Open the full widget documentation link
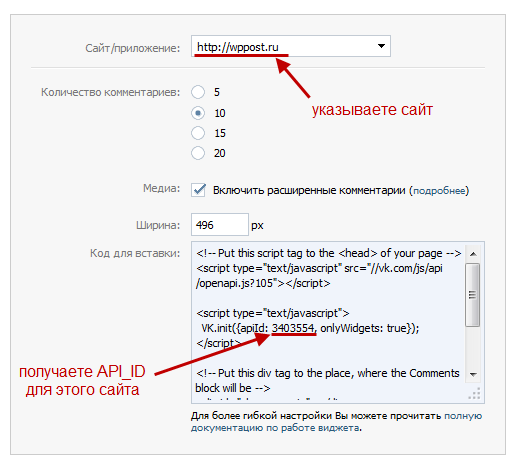The height and width of the screenshot is (465, 513). pyautogui.click(x=336, y=422)
